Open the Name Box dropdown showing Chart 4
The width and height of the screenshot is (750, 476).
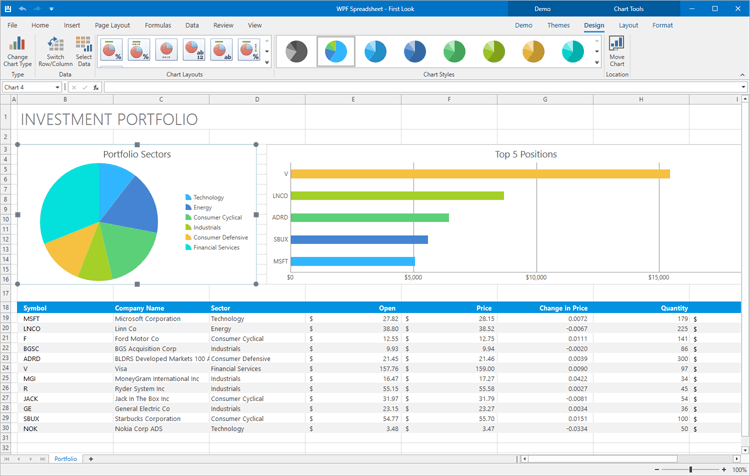(x=58, y=87)
